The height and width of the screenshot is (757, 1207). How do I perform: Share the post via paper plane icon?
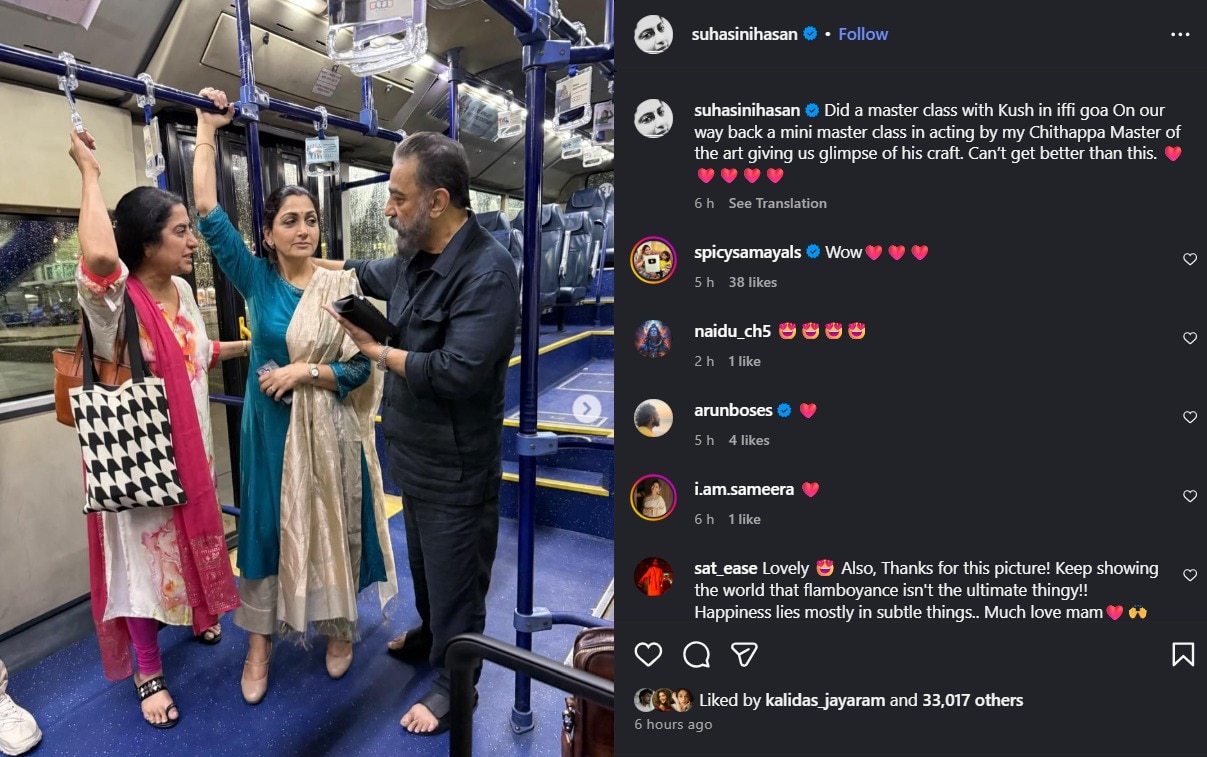[743, 654]
